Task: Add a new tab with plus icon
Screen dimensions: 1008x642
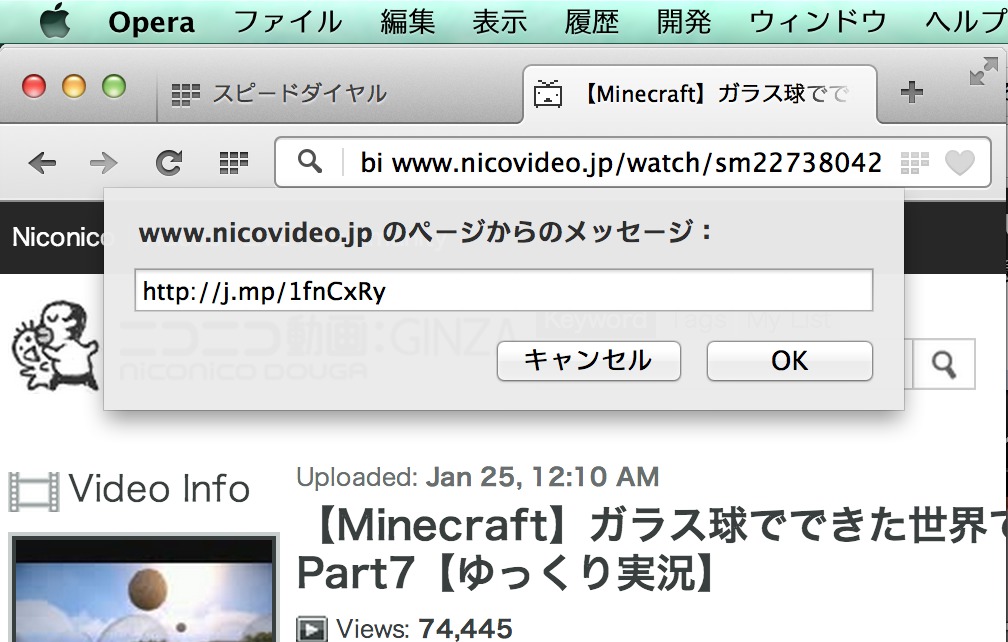Action: coord(912,93)
